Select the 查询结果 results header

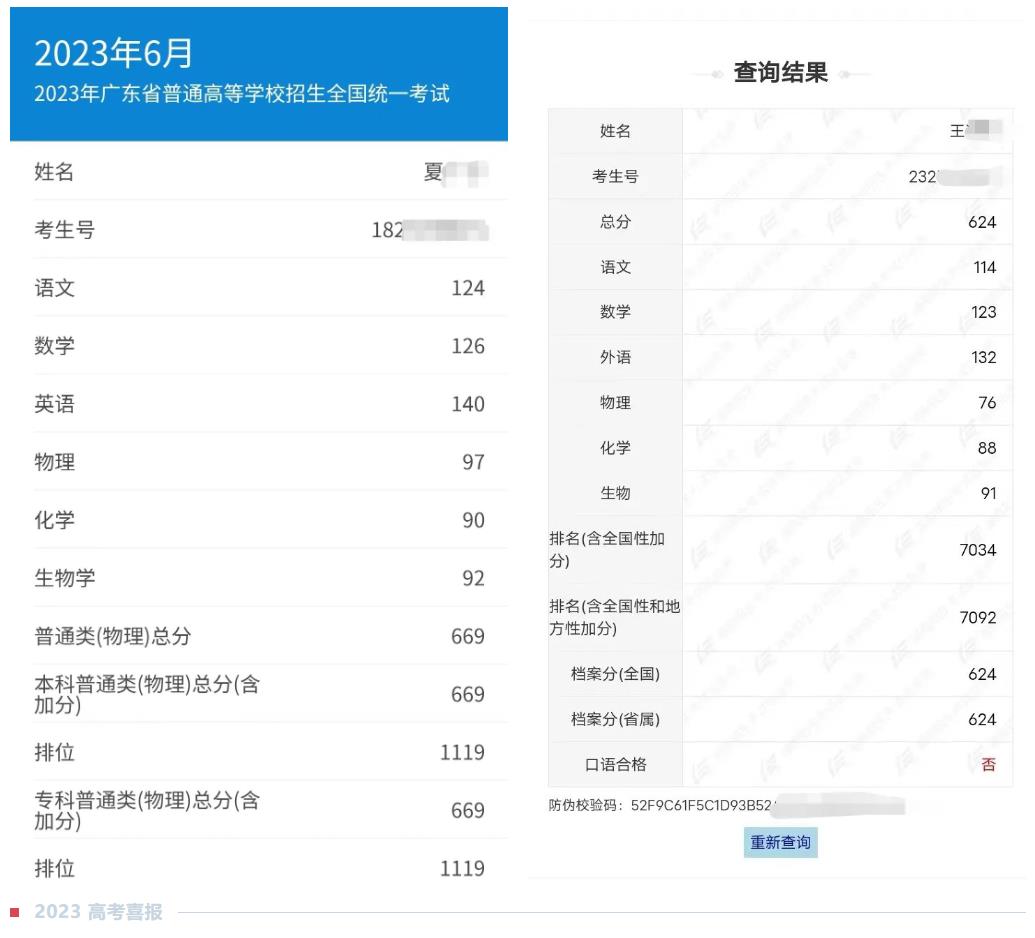pyautogui.click(x=780, y=71)
